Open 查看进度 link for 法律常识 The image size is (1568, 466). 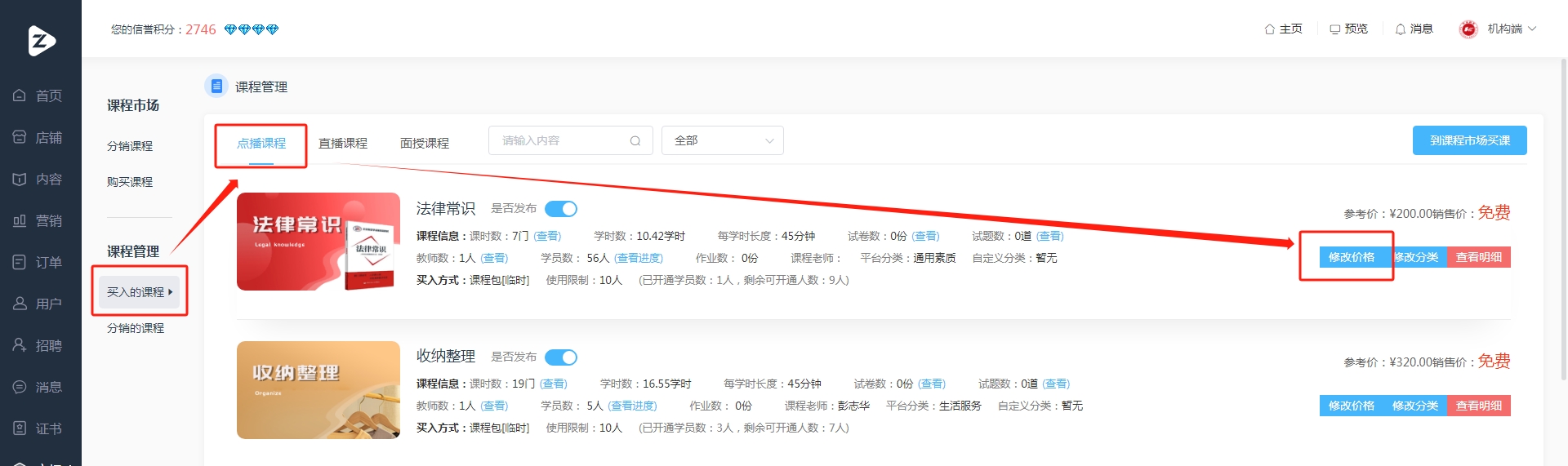point(639,258)
